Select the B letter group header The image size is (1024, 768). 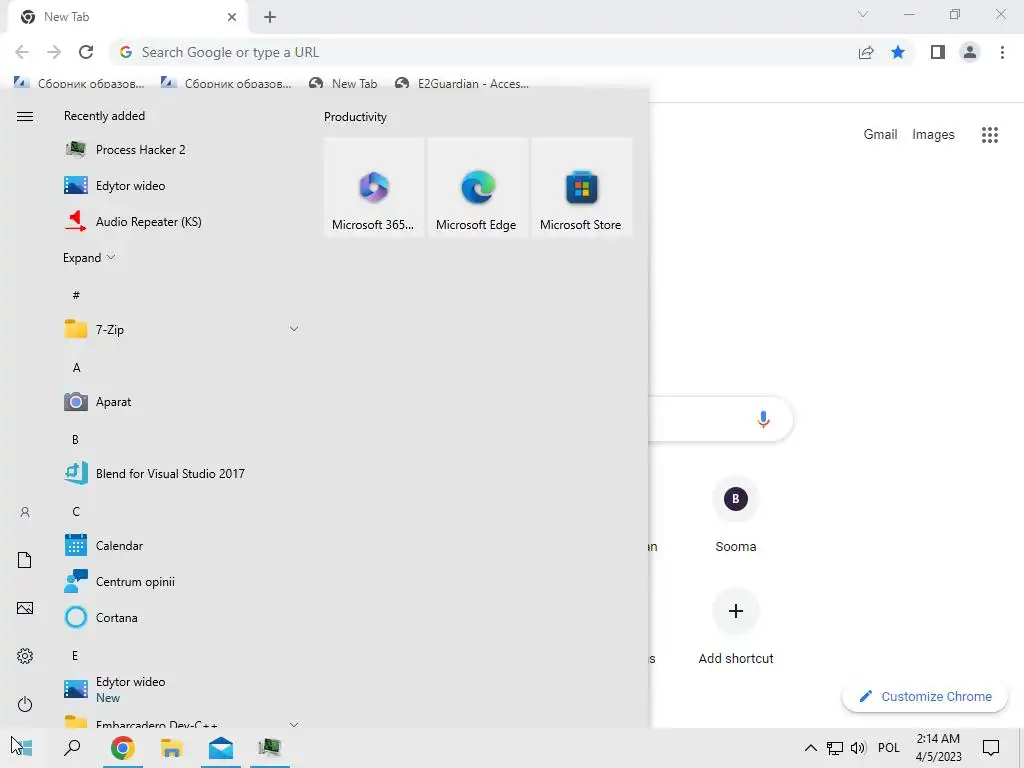(x=75, y=440)
